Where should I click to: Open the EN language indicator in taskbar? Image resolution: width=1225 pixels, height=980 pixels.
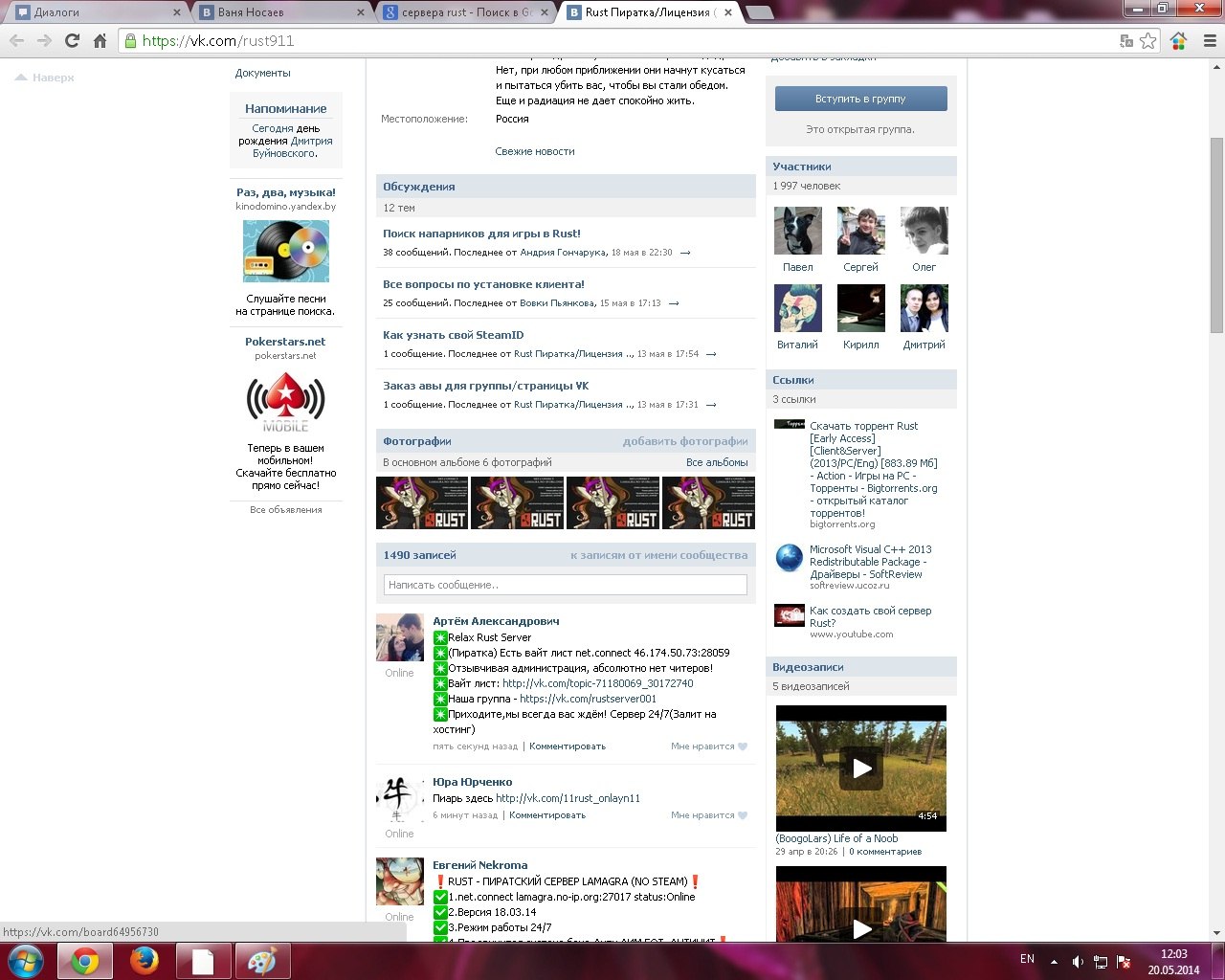1027,959
